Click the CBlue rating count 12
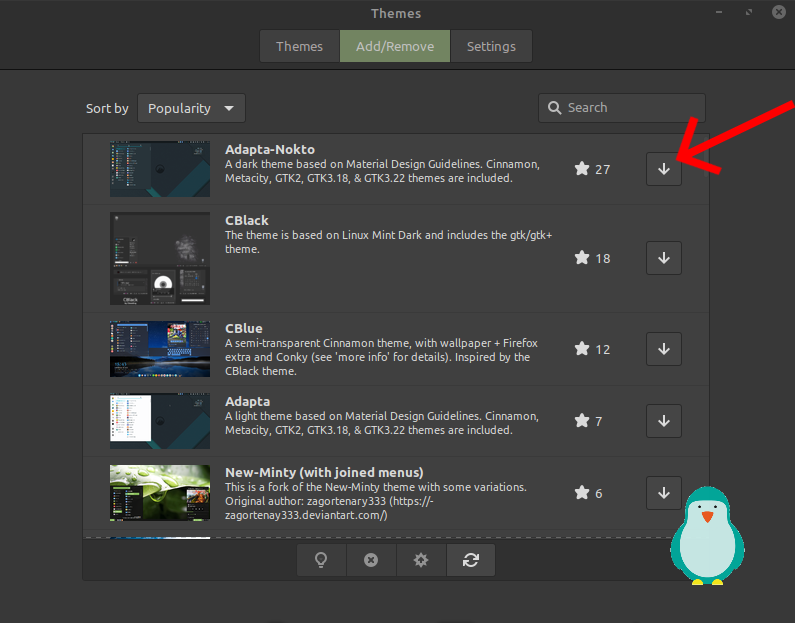This screenshot has height=623, width=795. 602,349
